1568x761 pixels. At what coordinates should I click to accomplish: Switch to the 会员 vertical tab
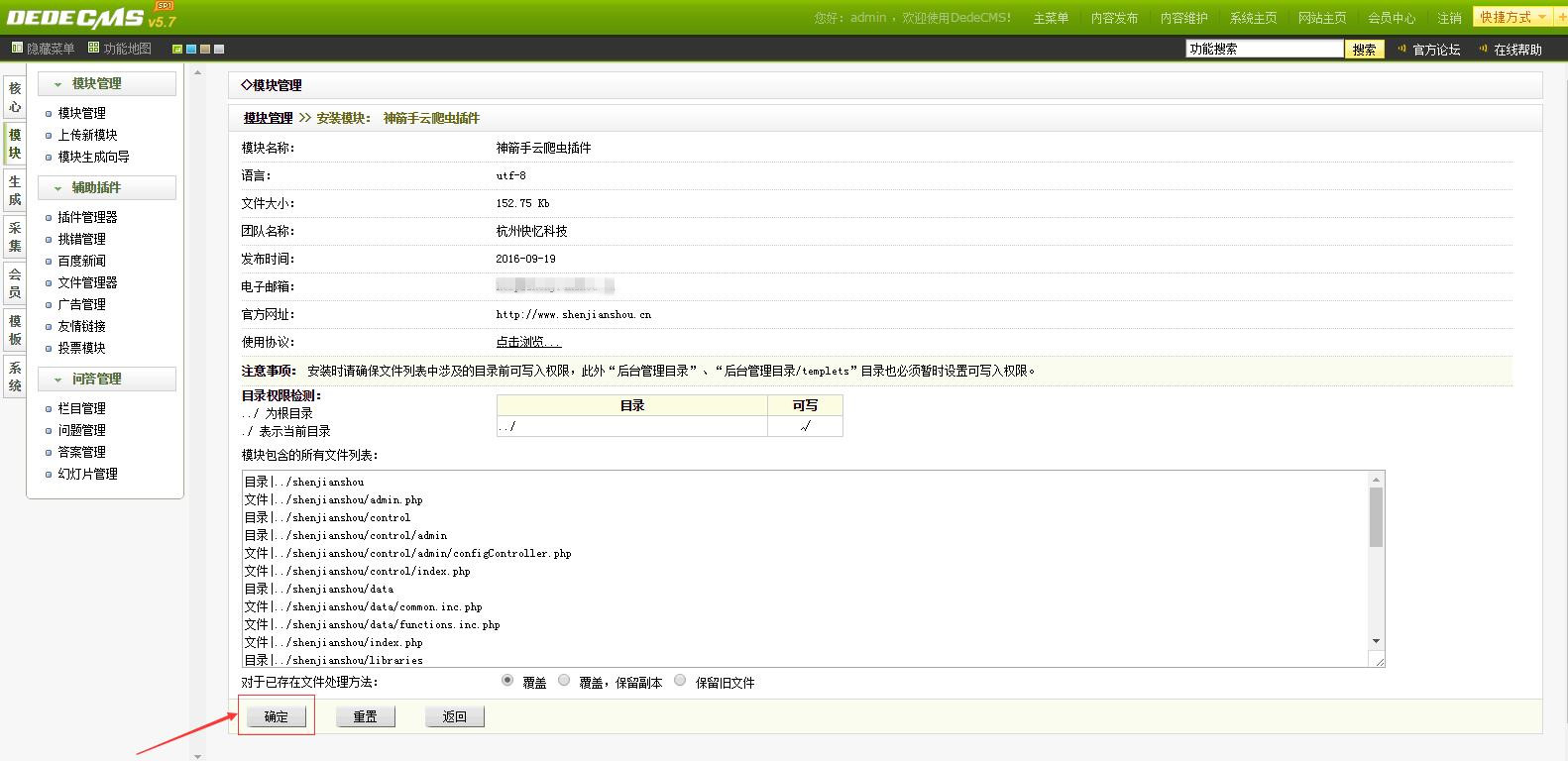pos(14,283)
